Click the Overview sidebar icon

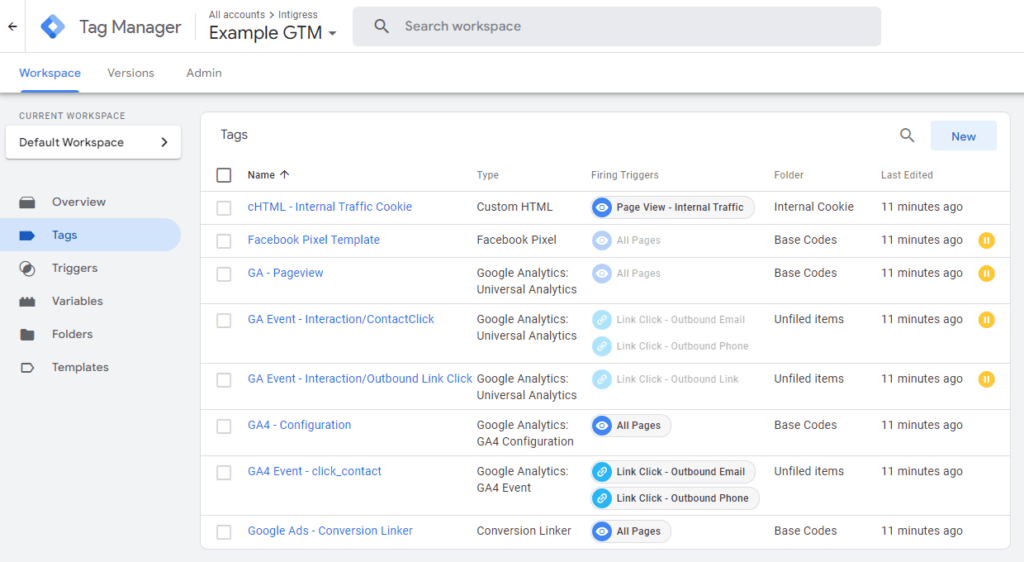pyautogui.click(x=27, y=202)
